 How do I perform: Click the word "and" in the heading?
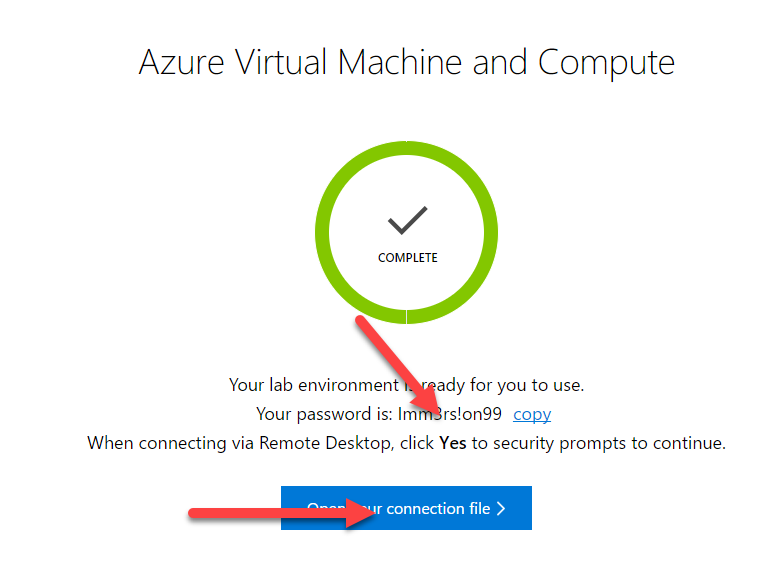501,62
